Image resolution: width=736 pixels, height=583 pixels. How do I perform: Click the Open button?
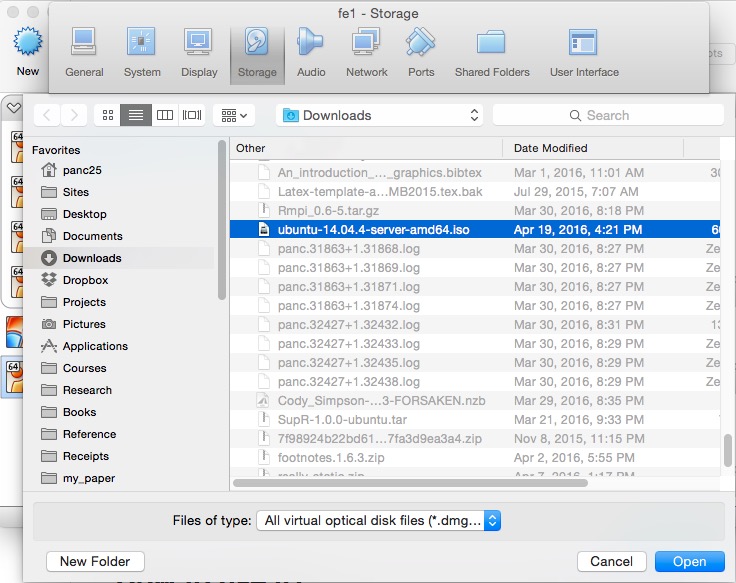[x=689, y=561]
